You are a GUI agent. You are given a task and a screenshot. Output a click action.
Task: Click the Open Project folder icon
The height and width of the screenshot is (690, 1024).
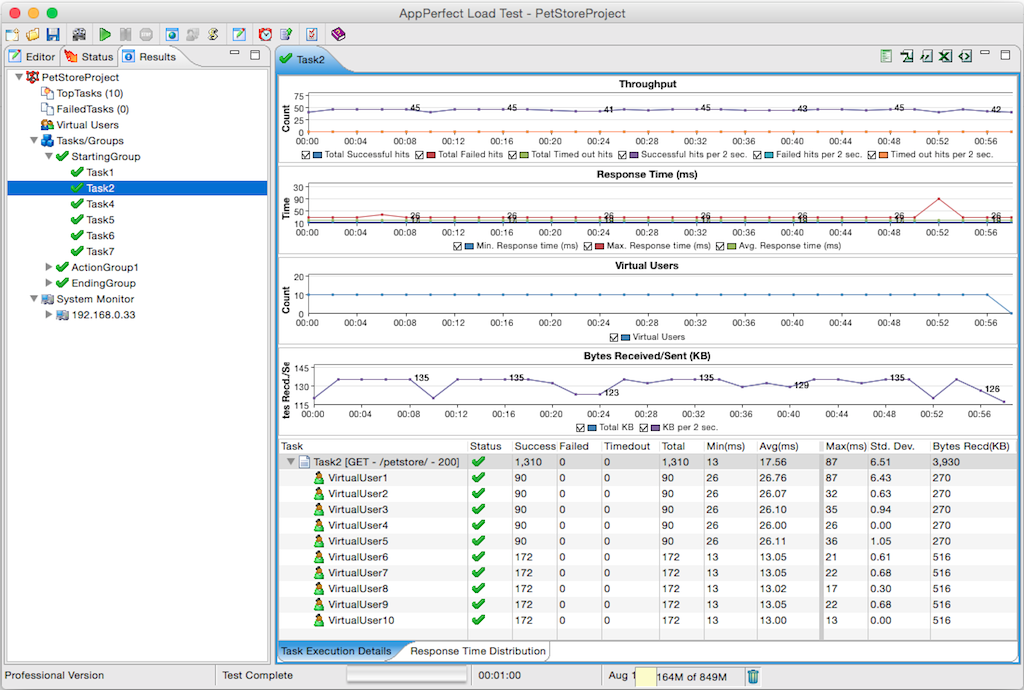point(33,35)
